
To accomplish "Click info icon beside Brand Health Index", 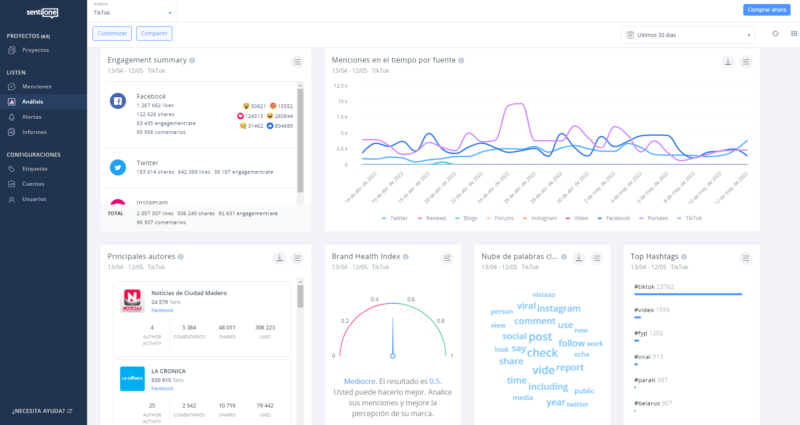I will (x=406, y=257).
